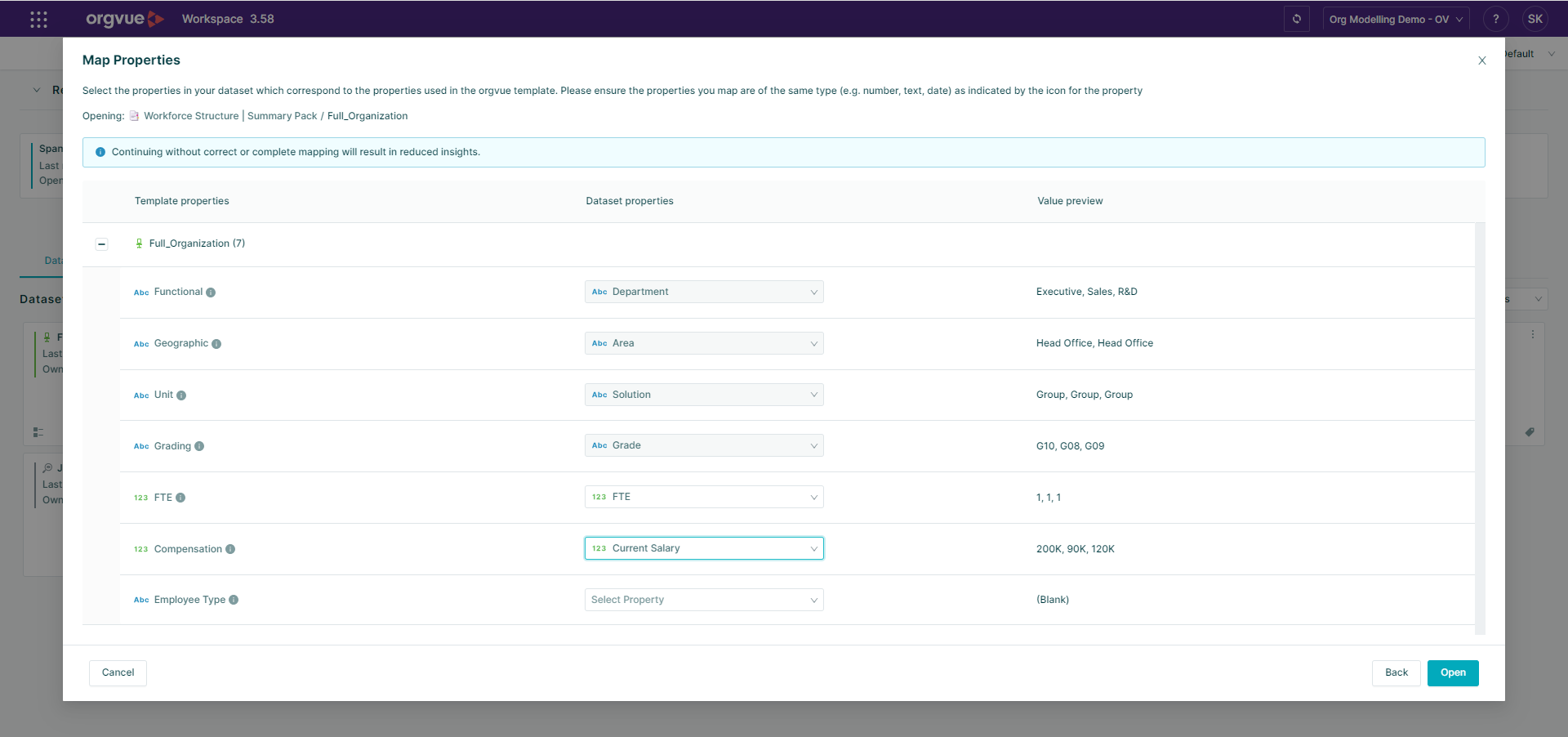Screen dimensions: 1568x737
Task: Click the refresh icon in top bar
Action: click(1296, 19)
